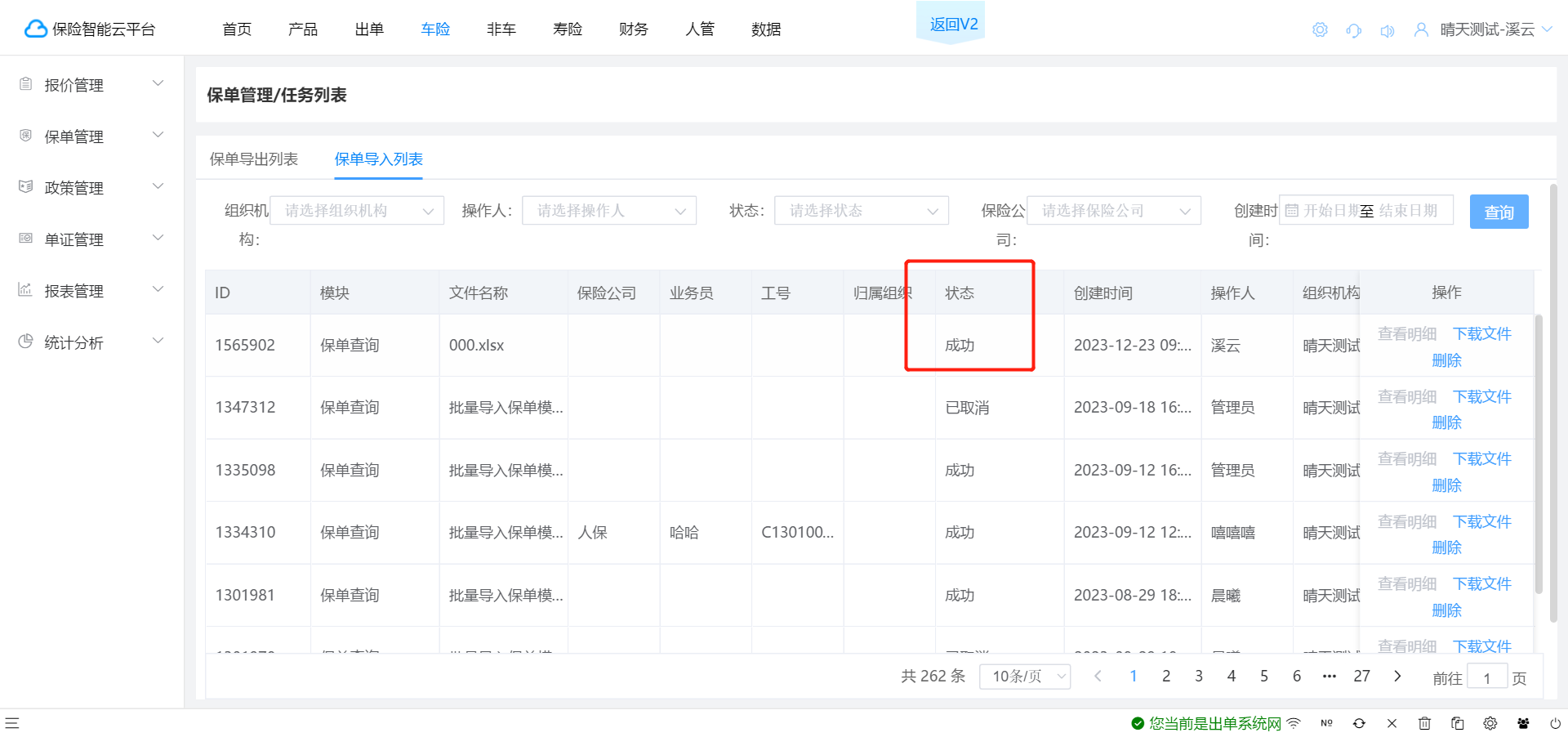Open the 车险 top menu
The image size is (1568, 737).
435,29
